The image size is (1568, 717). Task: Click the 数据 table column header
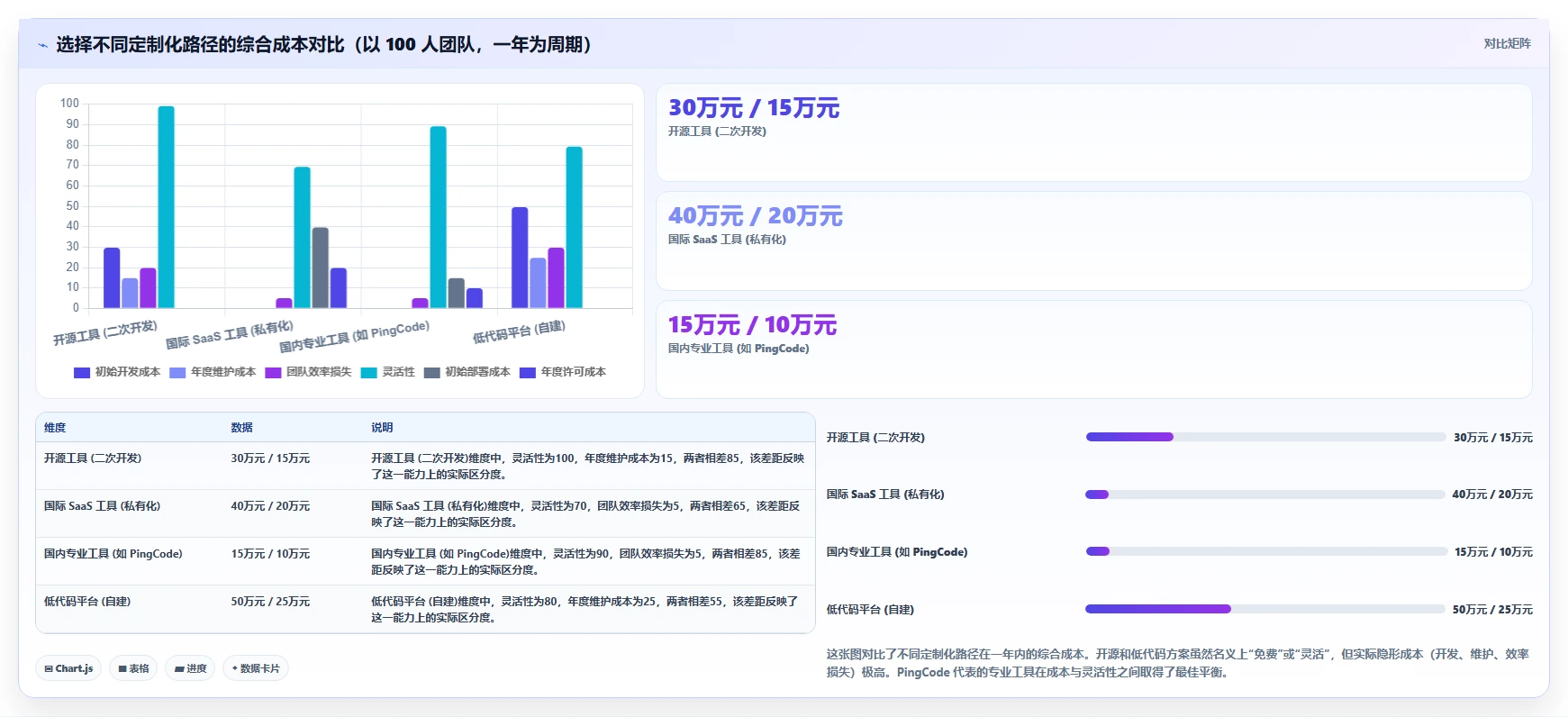241,428
